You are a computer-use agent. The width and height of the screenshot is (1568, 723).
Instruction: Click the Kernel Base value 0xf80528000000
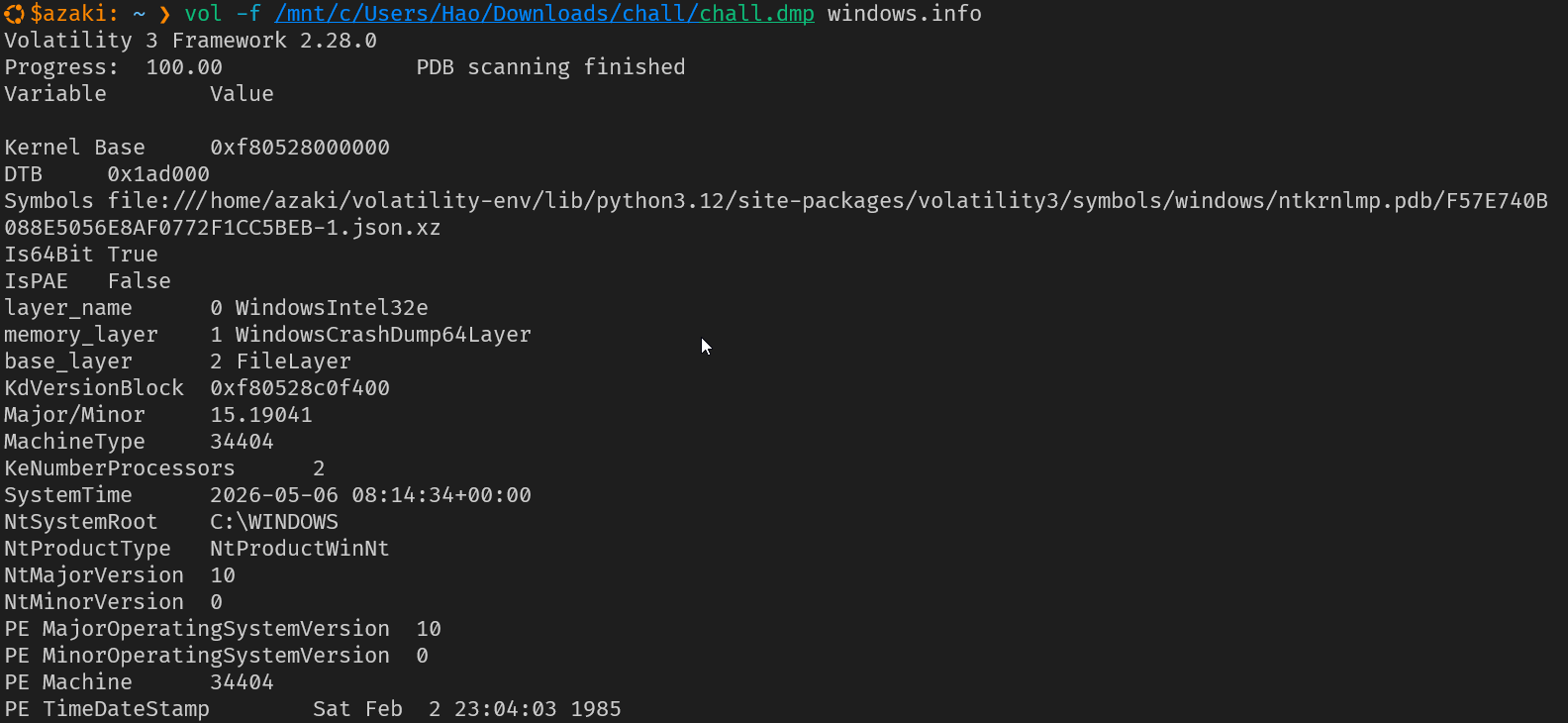[x=300, y=148]
